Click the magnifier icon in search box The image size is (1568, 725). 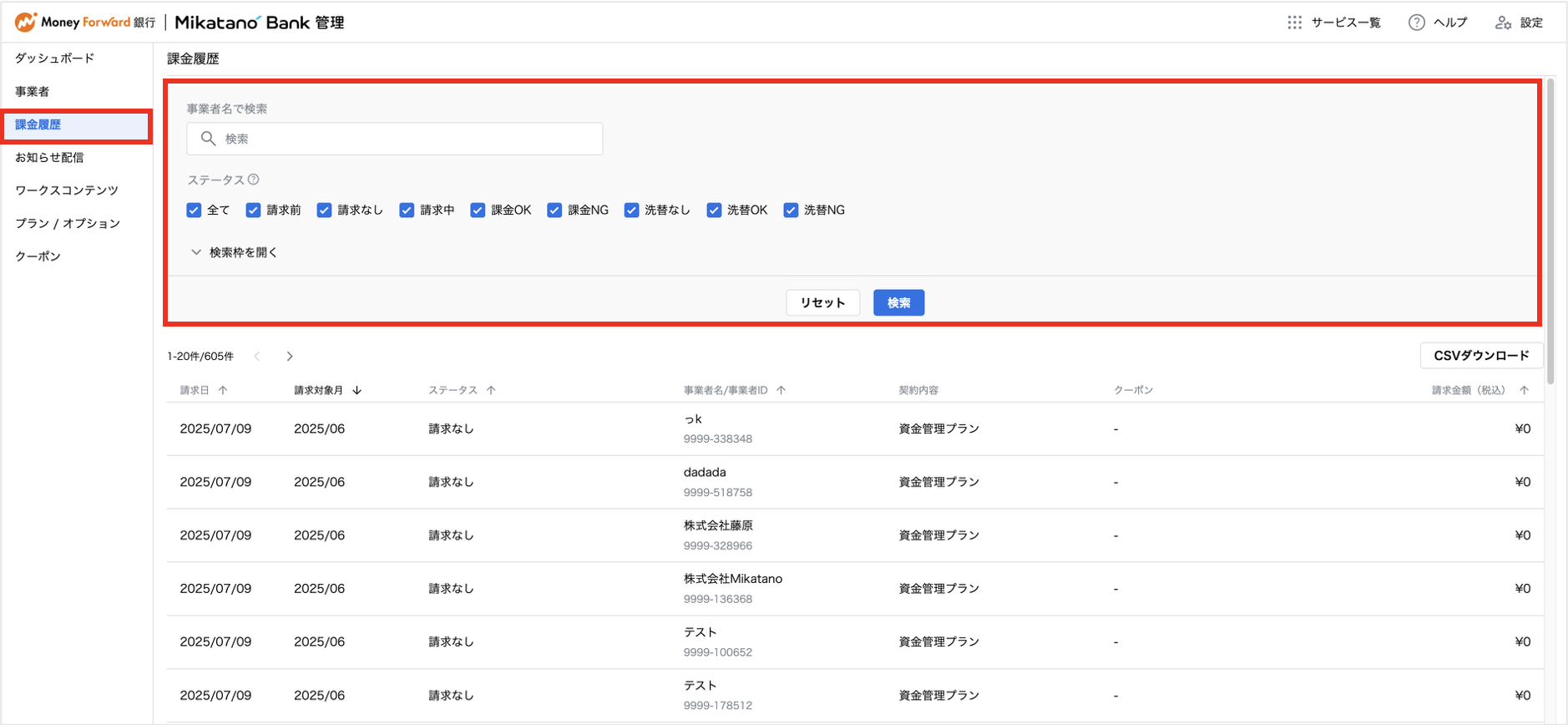click(209, 139)
